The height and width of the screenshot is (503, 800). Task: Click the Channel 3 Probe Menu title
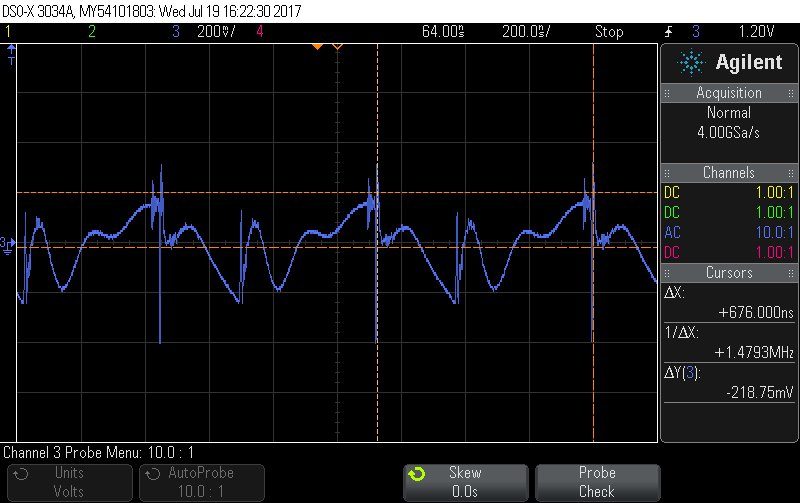(98, 452)
